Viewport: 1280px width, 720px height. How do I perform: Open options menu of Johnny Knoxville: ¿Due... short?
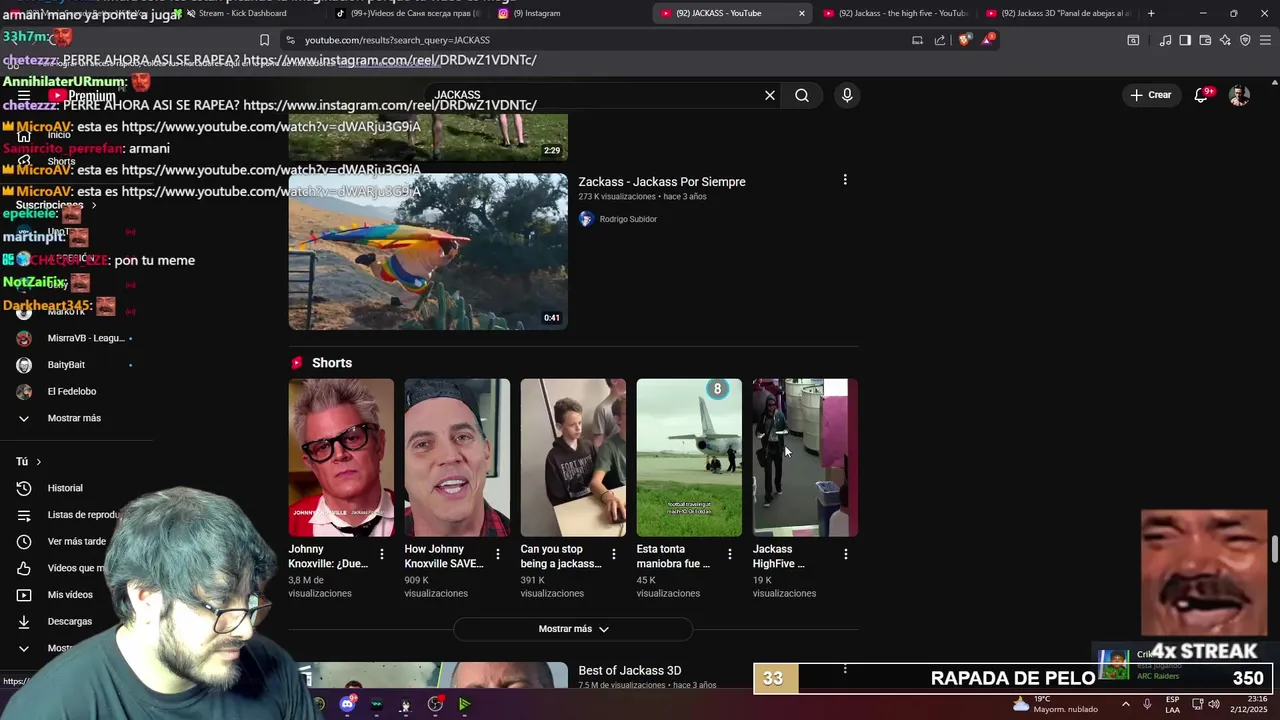coord(381,554)
